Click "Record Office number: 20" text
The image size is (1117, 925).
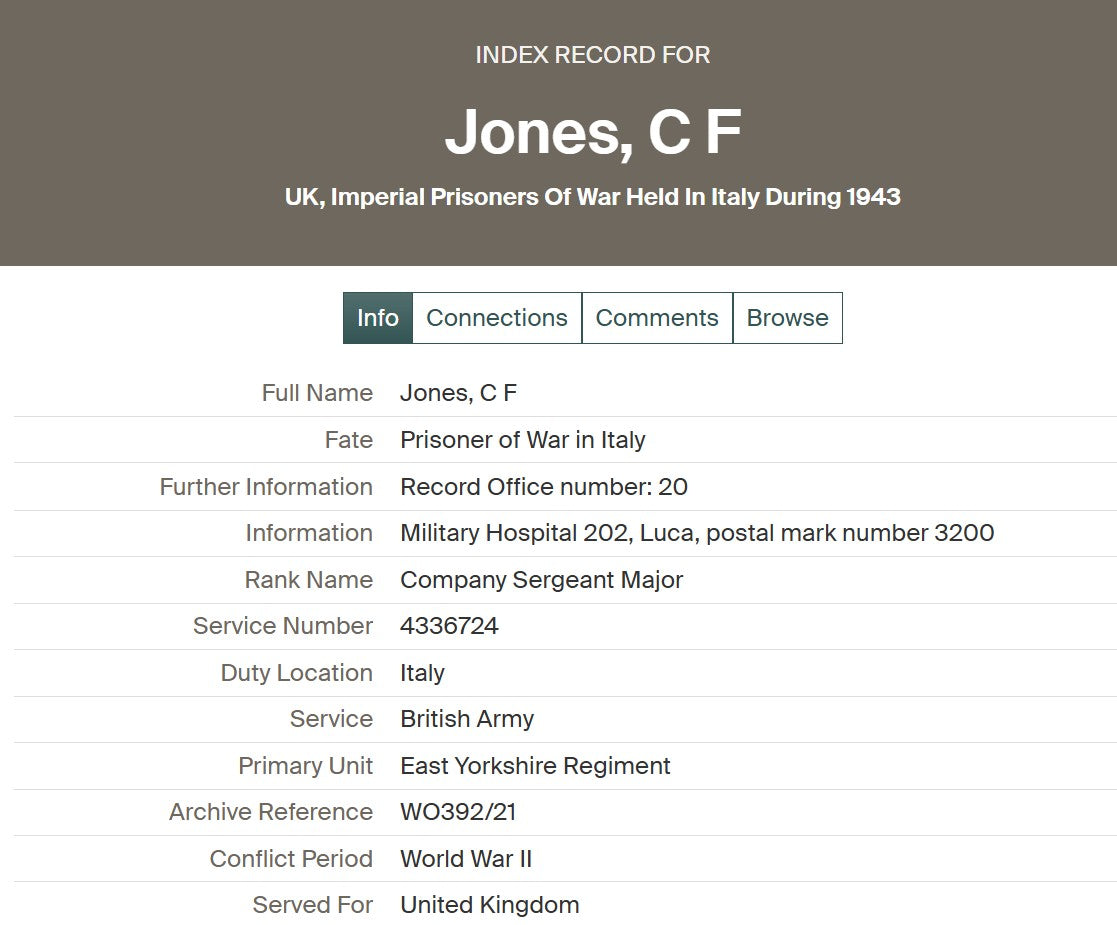[x=543, y=487]
